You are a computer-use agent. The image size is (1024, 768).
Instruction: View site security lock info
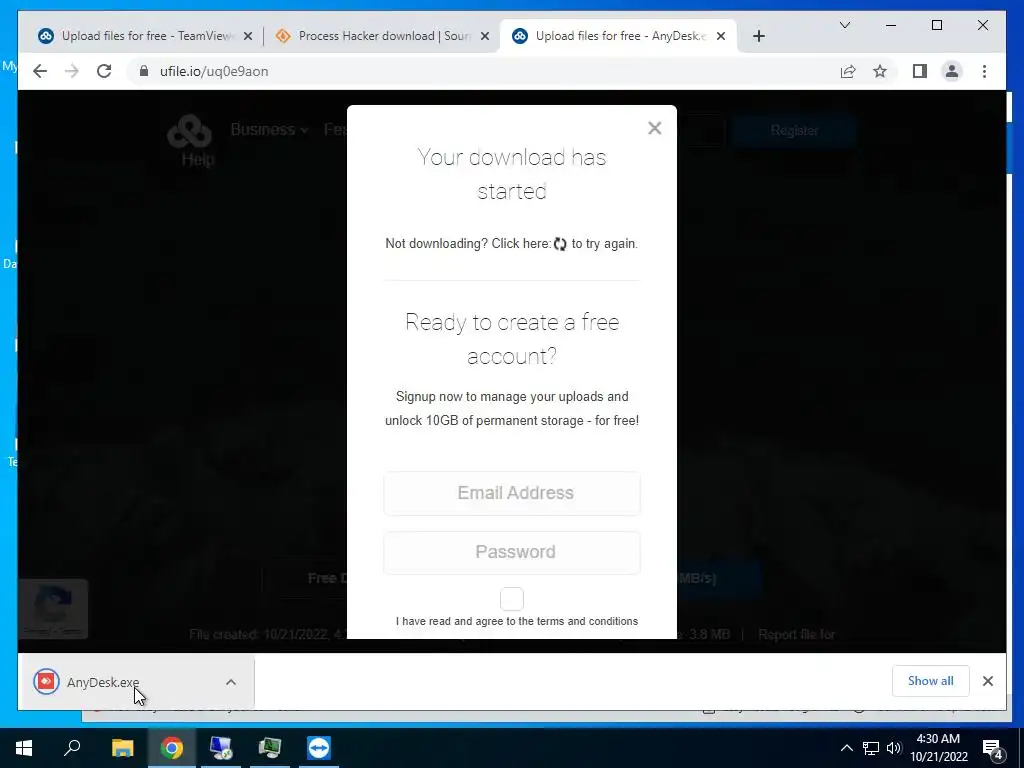point(144,71)
